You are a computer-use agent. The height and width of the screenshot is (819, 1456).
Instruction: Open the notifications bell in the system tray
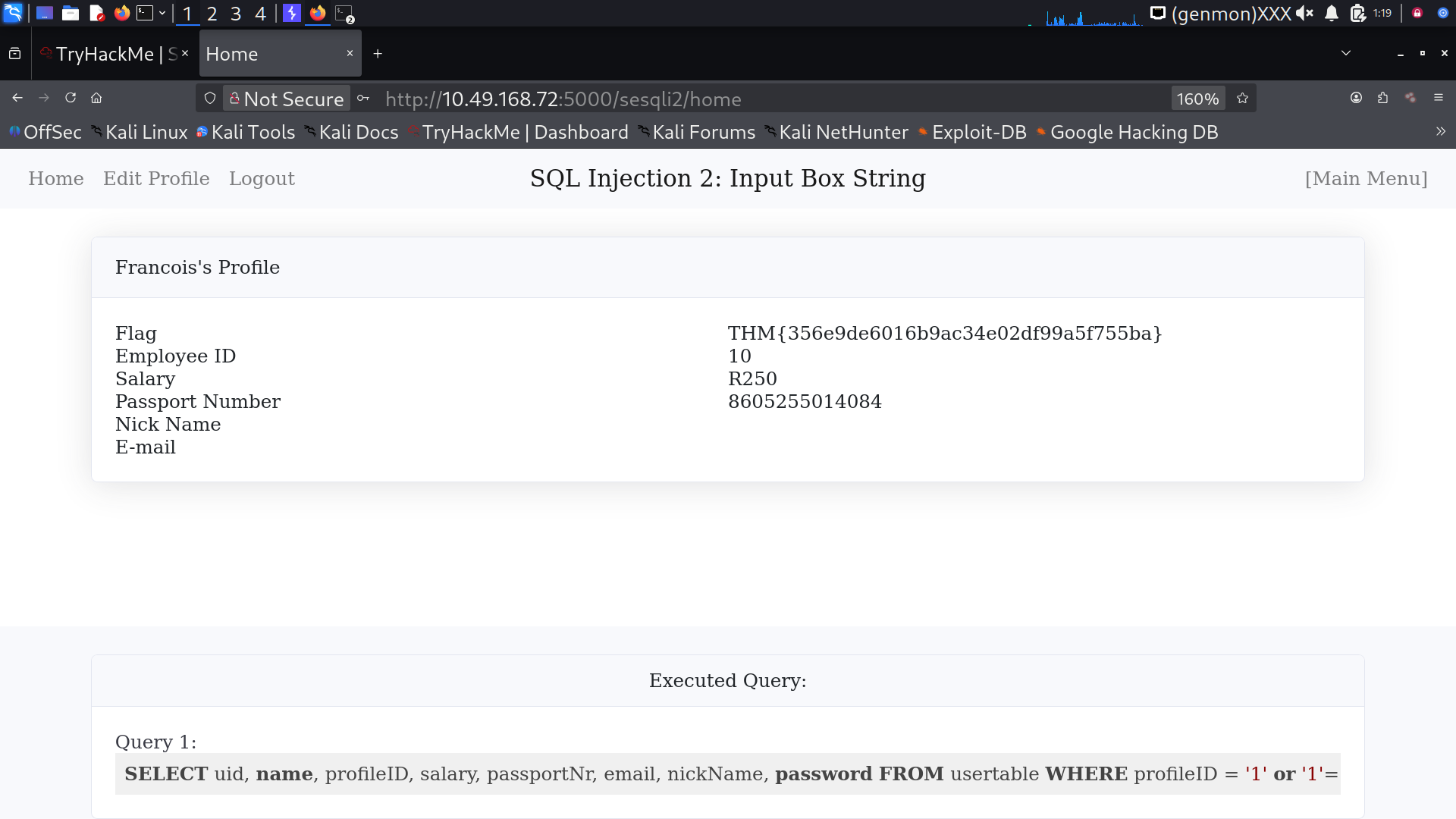pyautogui.click(x=1332, y=13)
